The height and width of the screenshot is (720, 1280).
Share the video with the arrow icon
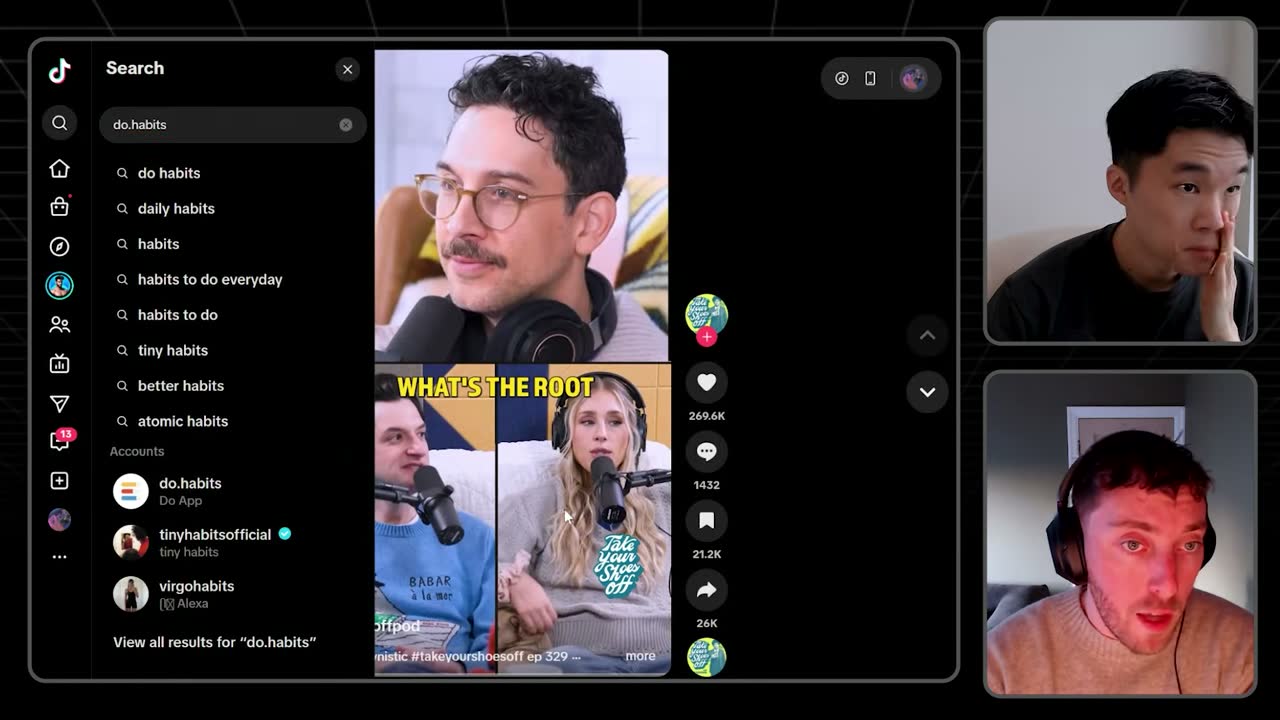click(706, 590)
